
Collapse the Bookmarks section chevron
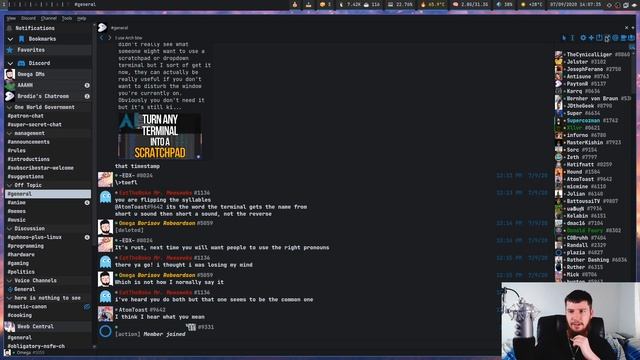point(10,39)
